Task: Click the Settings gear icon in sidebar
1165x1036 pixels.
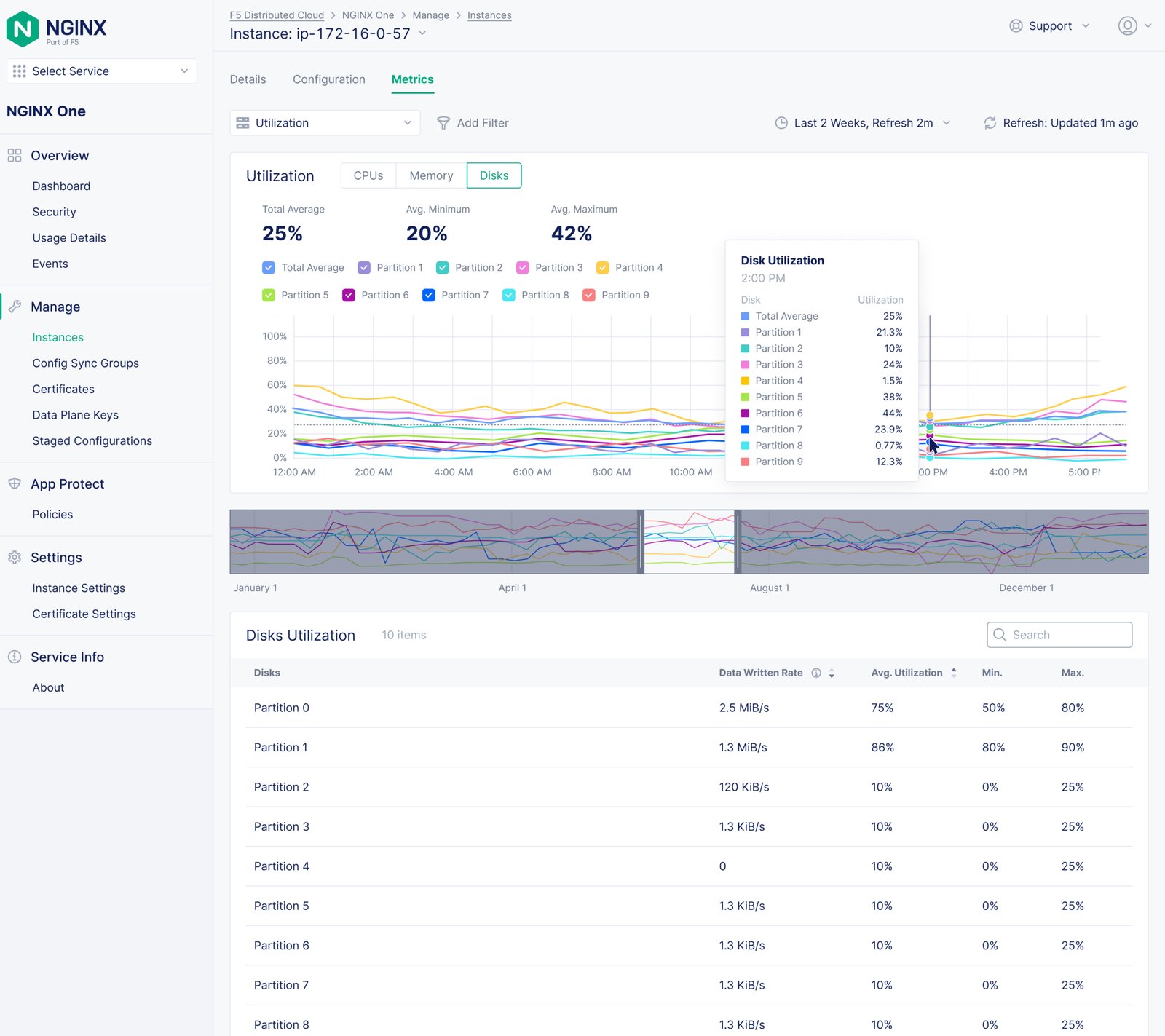Action: coord(15,558)
